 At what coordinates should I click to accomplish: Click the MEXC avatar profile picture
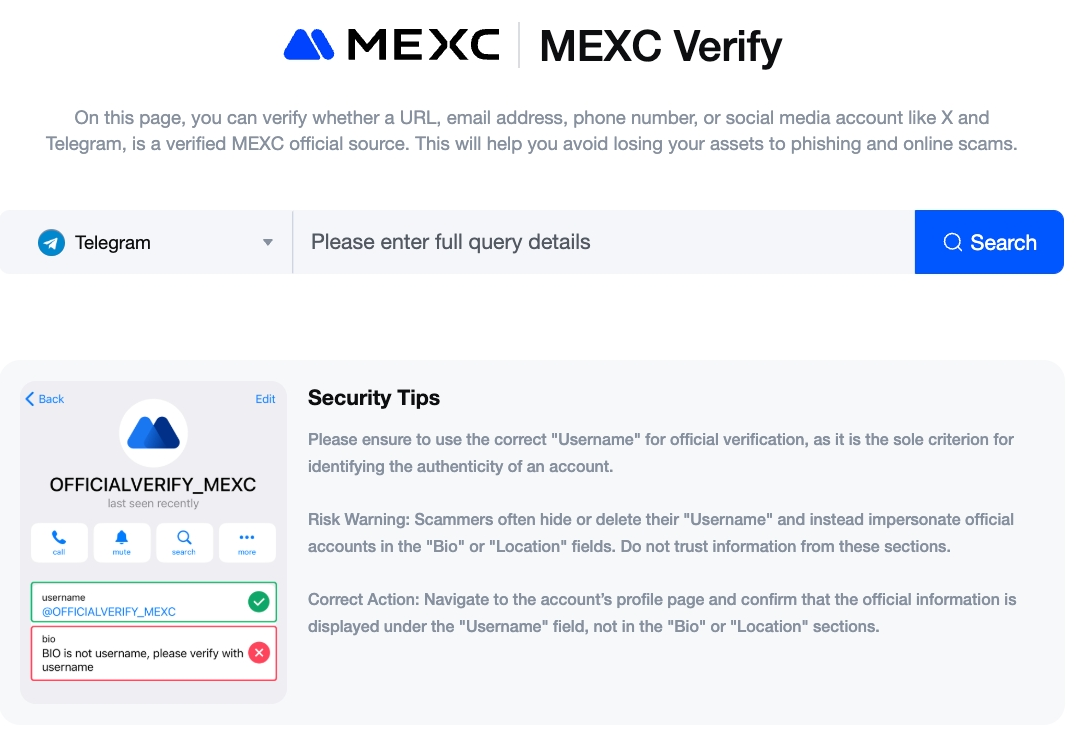coord(153,433)
